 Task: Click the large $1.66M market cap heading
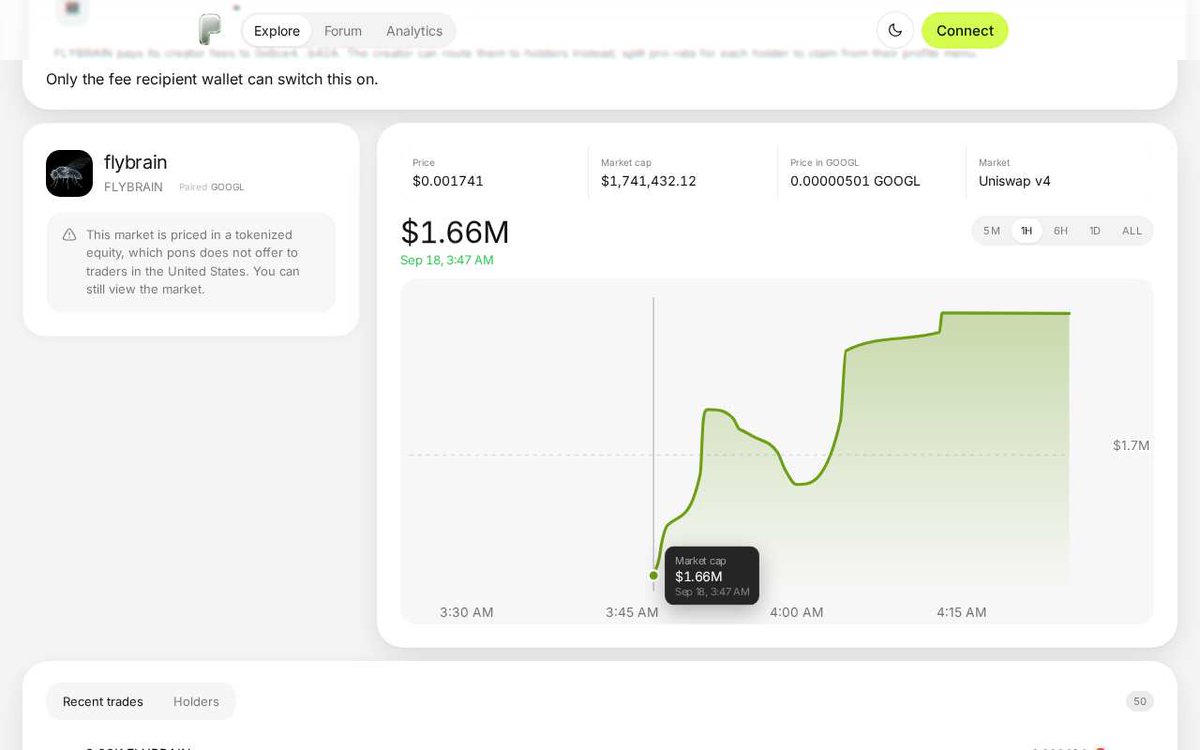tap(455, 232)
